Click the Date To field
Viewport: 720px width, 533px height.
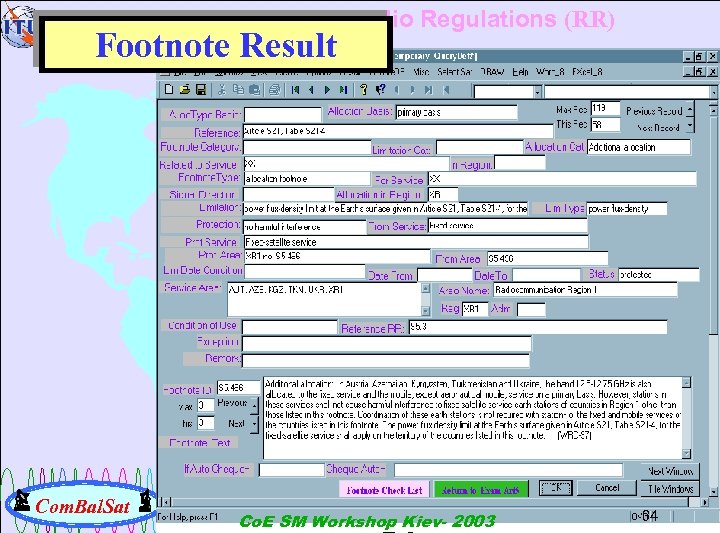[x=546, y=275]
